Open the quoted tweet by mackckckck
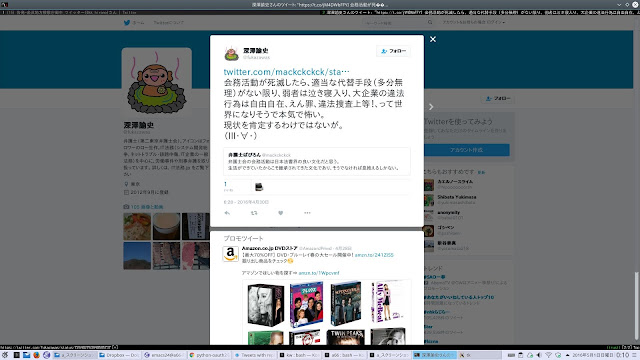Viewport: 640px width, 360px height. [317, 161]
